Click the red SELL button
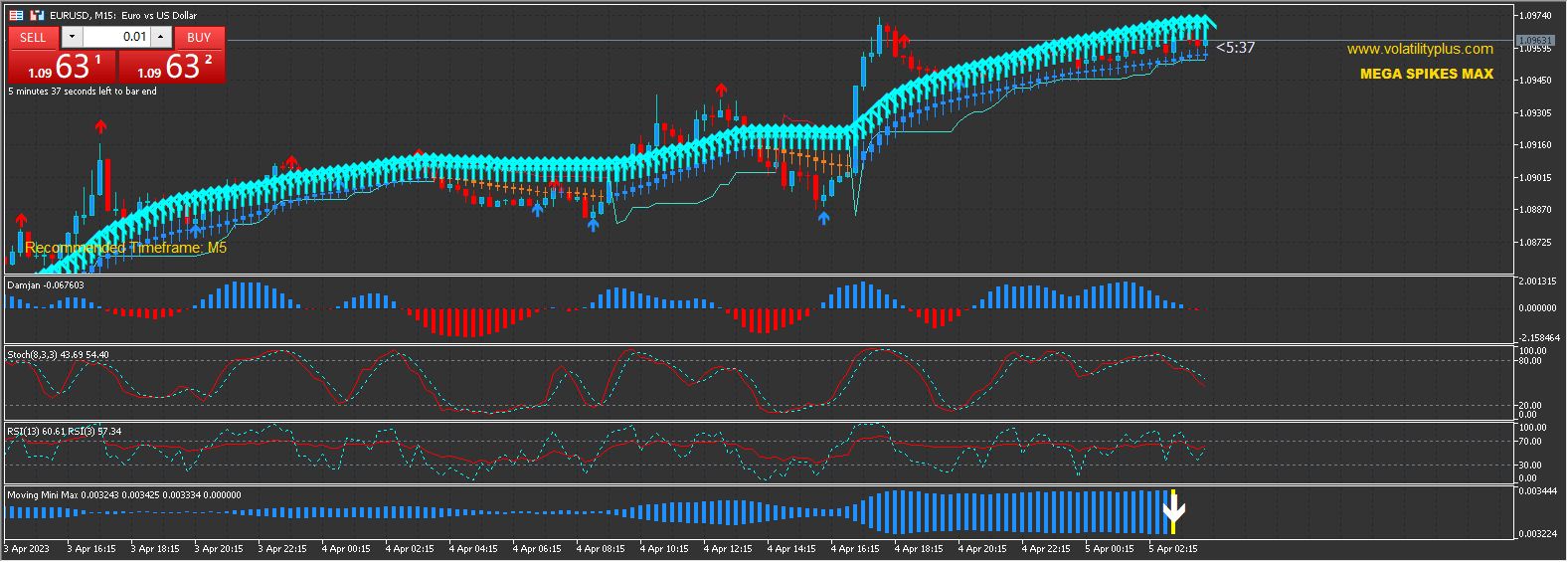1568x562 pixels. point(33,38)
